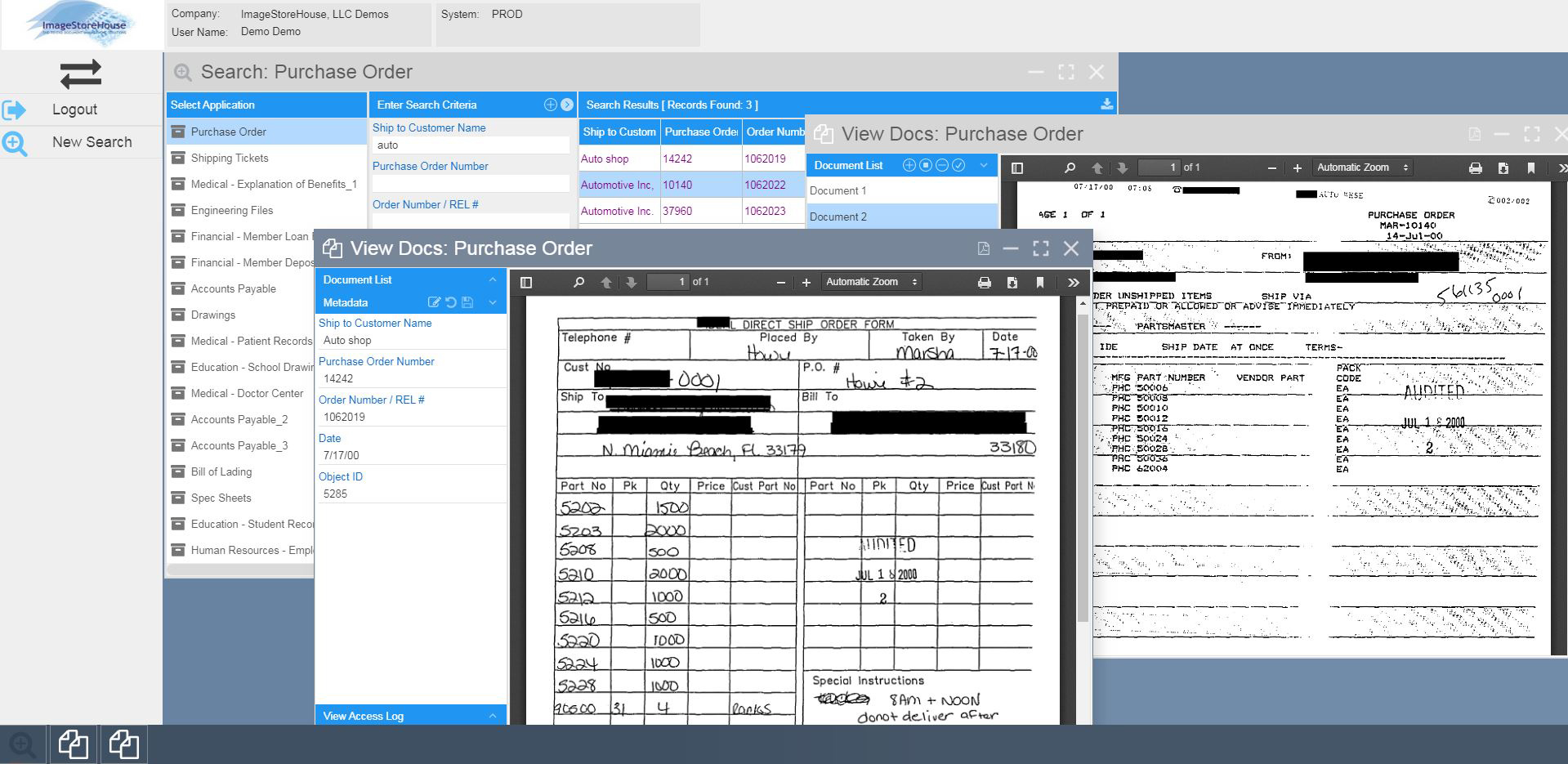The height and width of the screenshot is (764, 1568).
Task: Zoom out in front PDF viewer
Action: tap(780, 282)
